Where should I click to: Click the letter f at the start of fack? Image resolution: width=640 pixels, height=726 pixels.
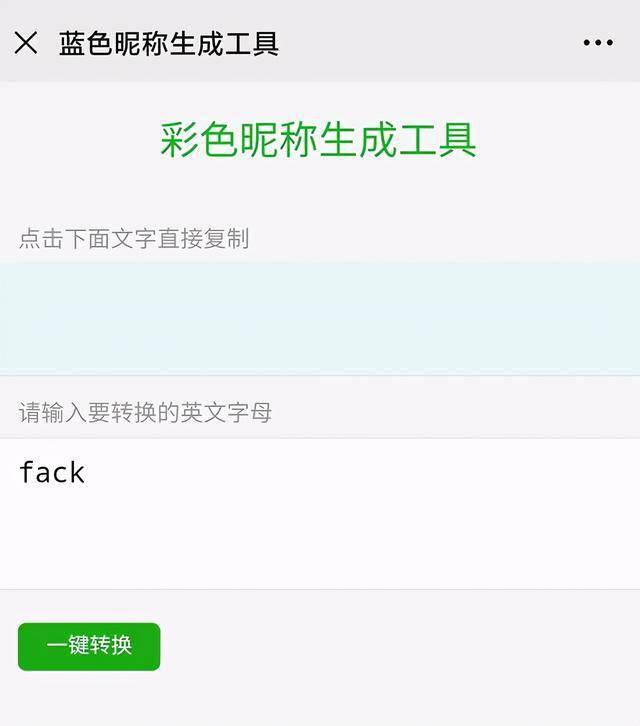click(x=25, y=472)
